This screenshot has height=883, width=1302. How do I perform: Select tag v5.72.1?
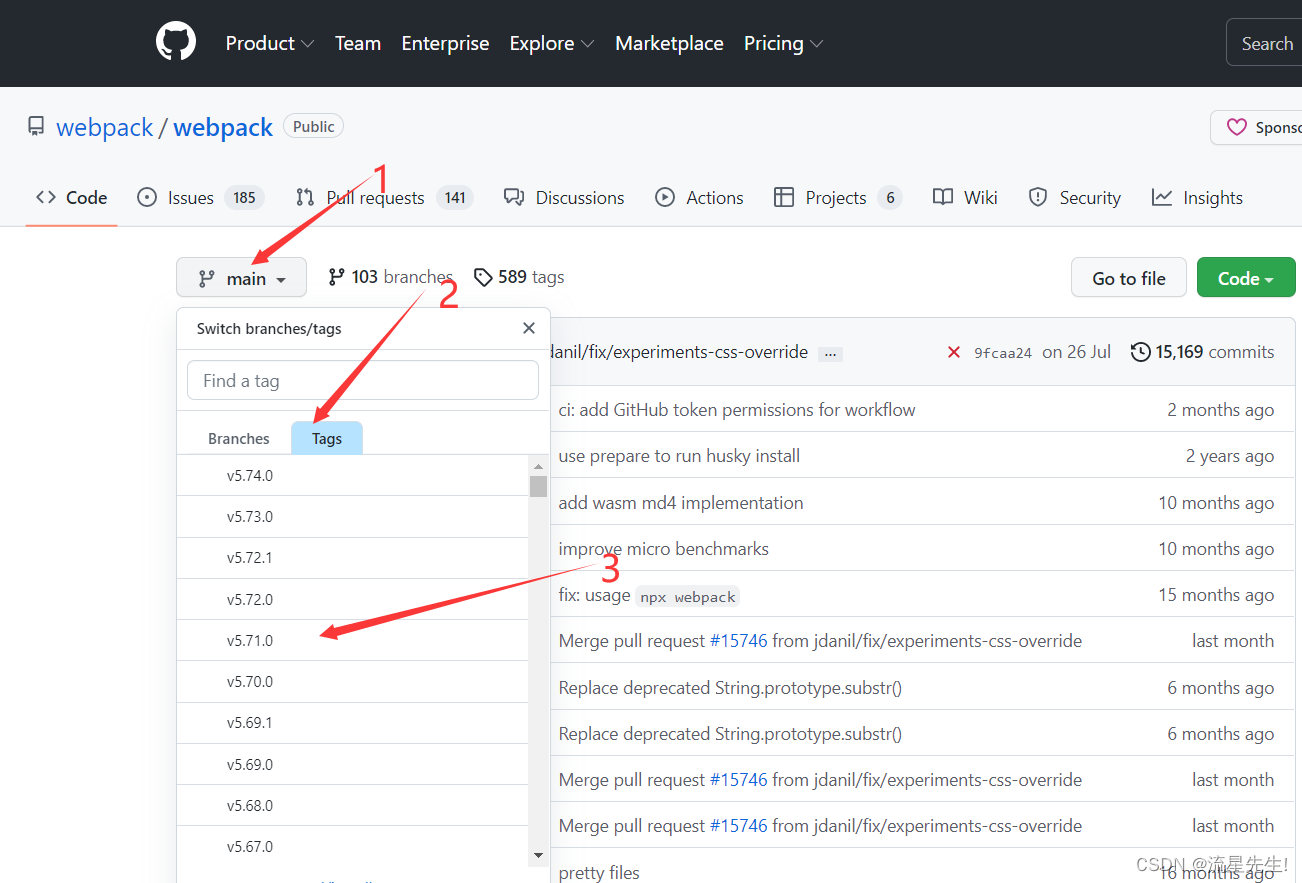(353, 558)
